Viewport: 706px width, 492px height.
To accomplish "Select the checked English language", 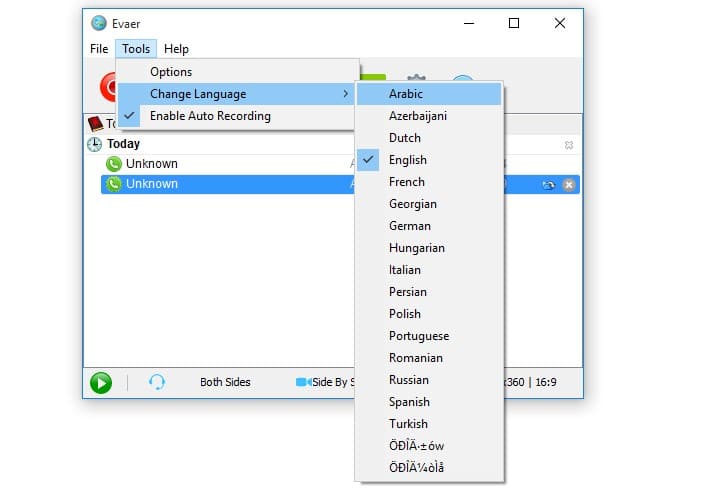I will pos(408,160).
